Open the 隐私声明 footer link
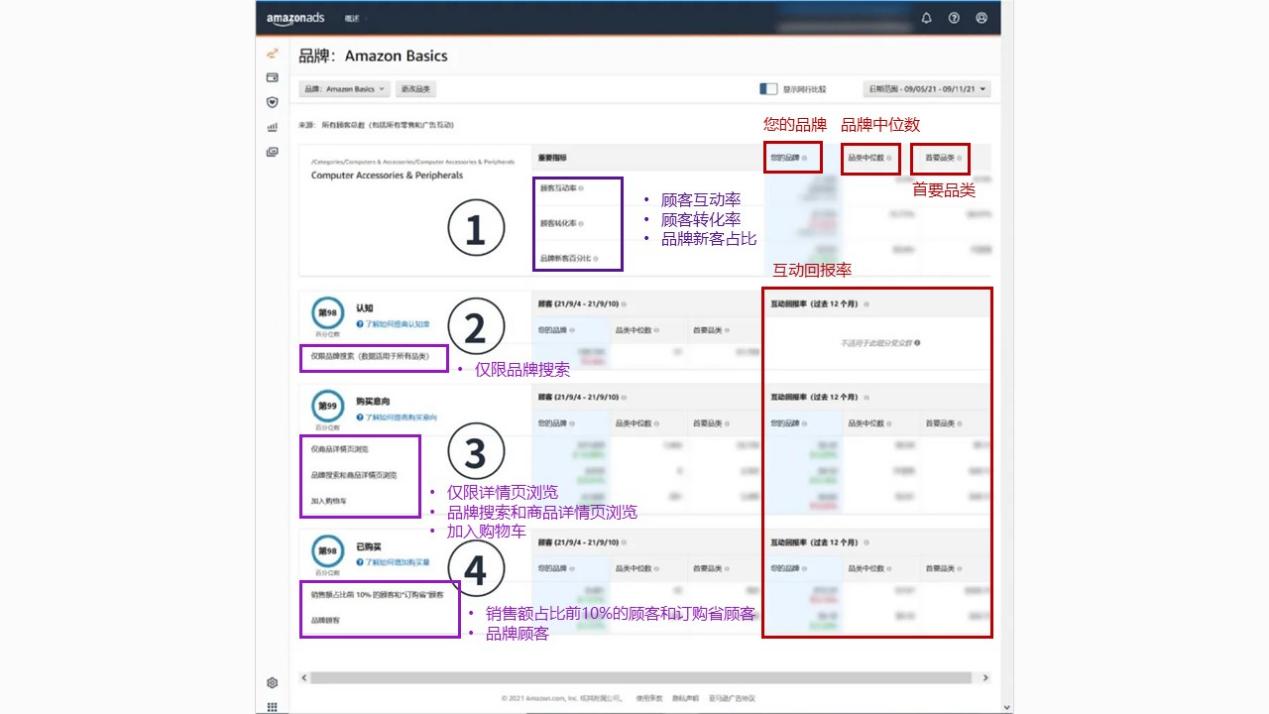 [685, 698]
